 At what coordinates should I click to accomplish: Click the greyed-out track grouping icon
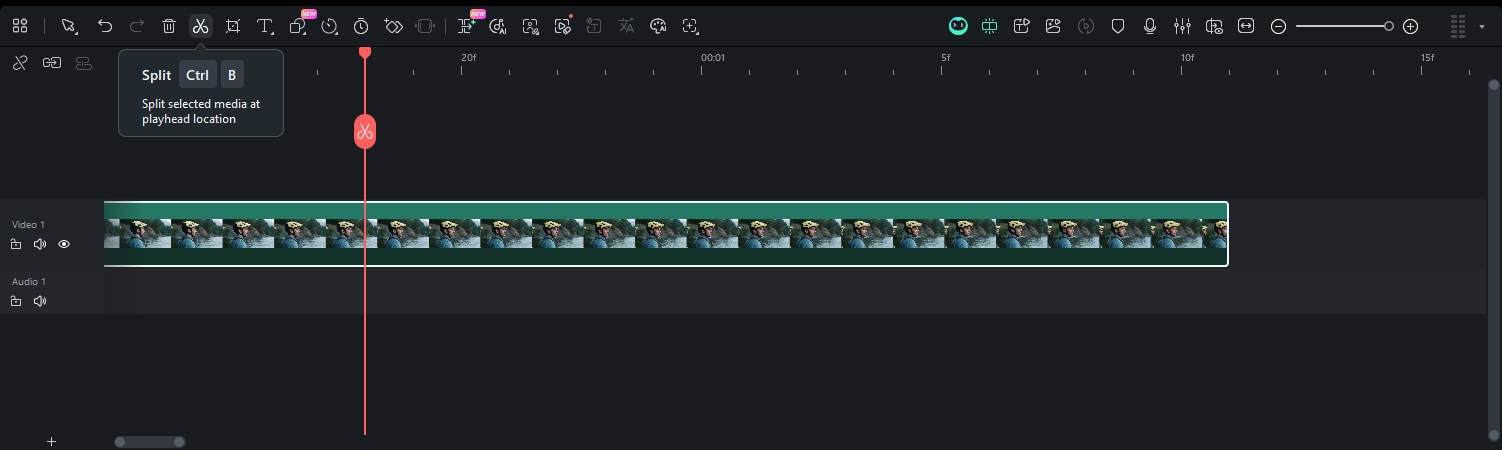coord(84,63)
